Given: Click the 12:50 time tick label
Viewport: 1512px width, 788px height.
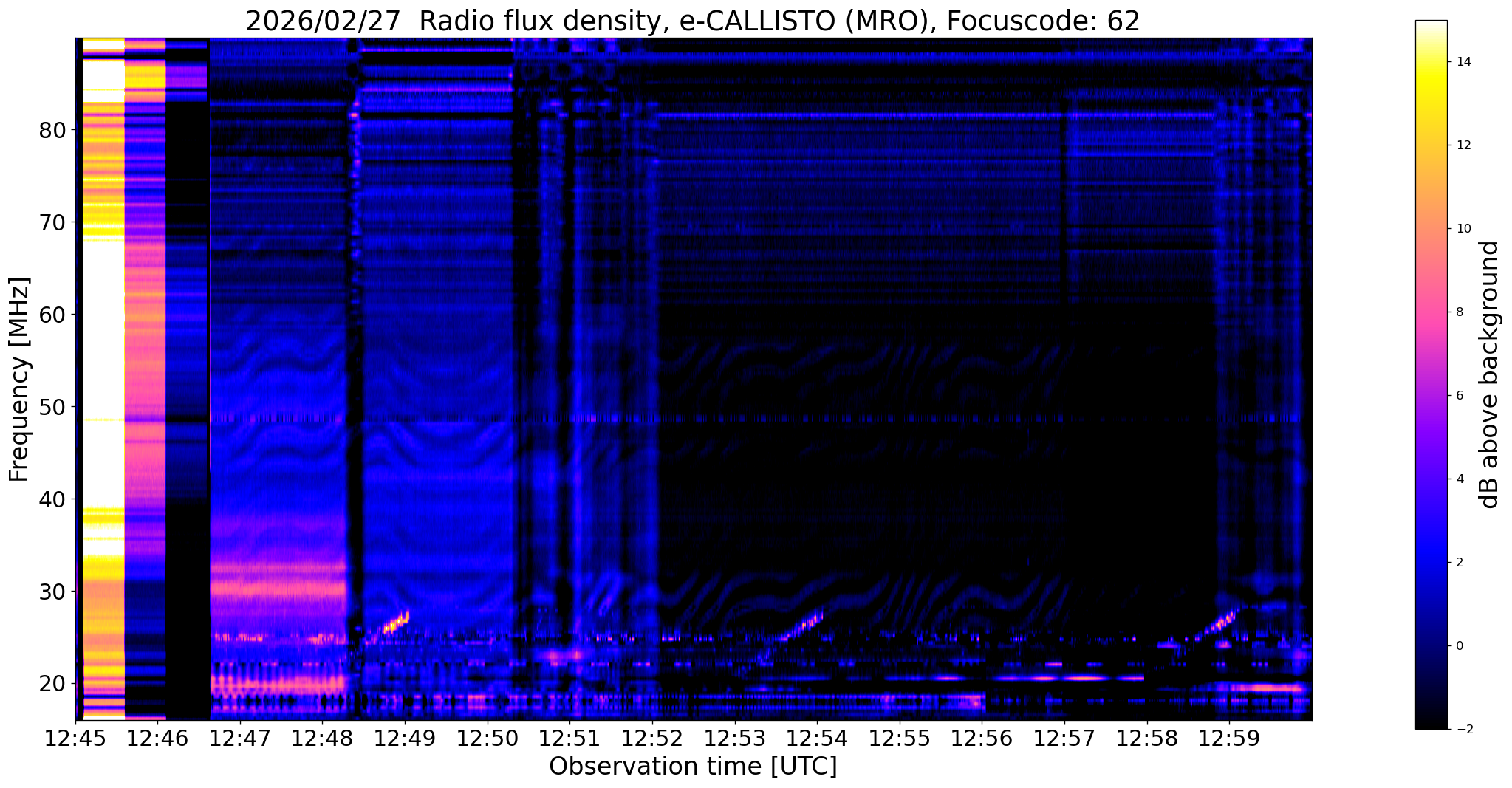Looking at the screenshot, I should click(487, 739).
